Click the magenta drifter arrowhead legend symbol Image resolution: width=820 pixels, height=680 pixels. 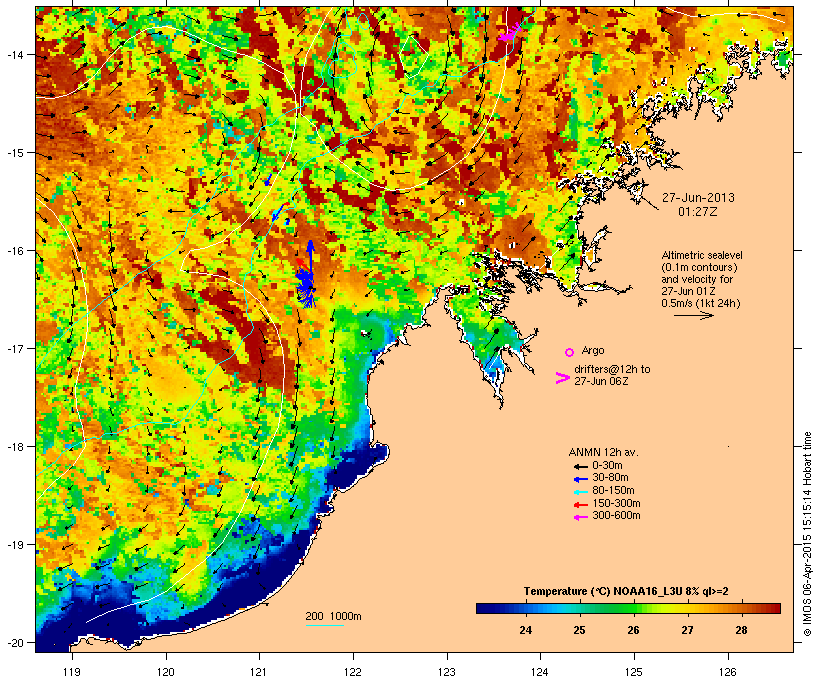coord(562,378)
